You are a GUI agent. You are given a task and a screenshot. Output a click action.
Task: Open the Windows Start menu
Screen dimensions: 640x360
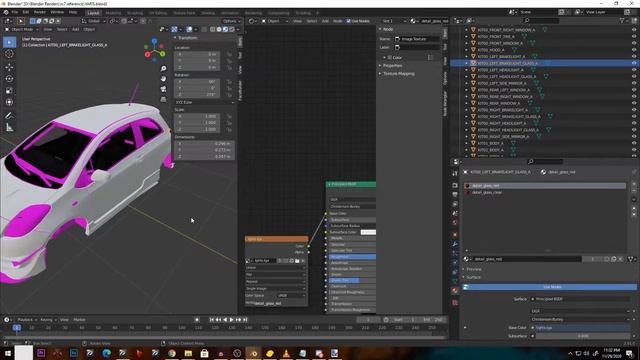[x=7, y=353]
